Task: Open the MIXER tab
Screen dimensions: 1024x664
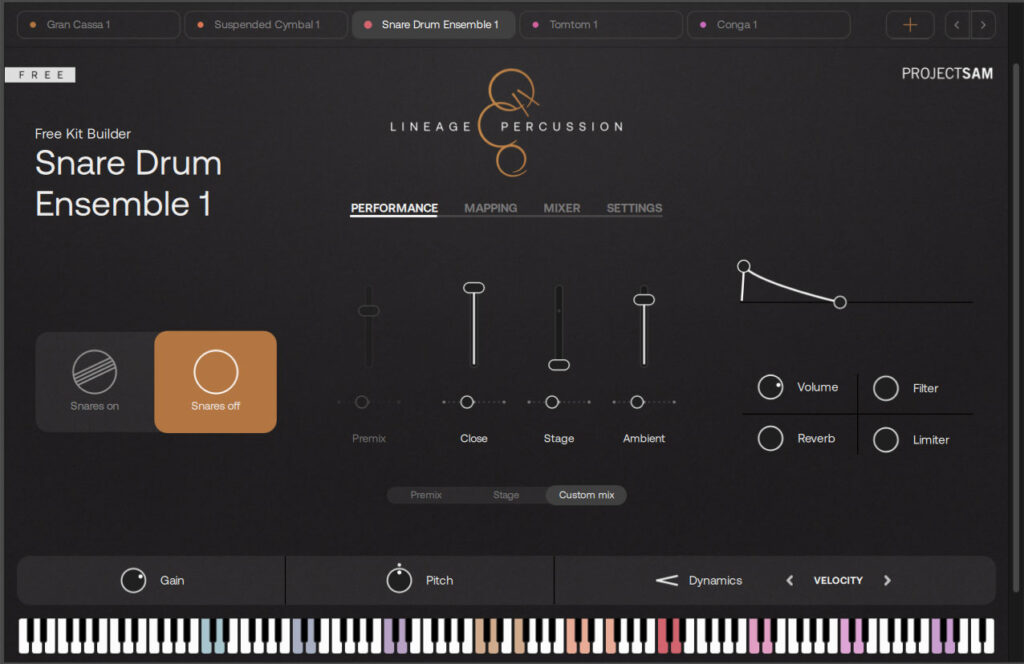Action: (561, 208)
